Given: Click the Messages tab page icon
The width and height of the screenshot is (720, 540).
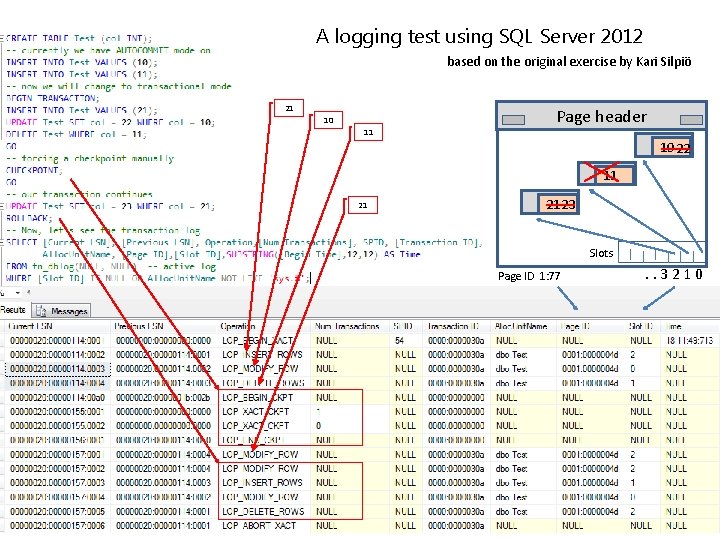Looking at the screenshot, I should (41, 311).
